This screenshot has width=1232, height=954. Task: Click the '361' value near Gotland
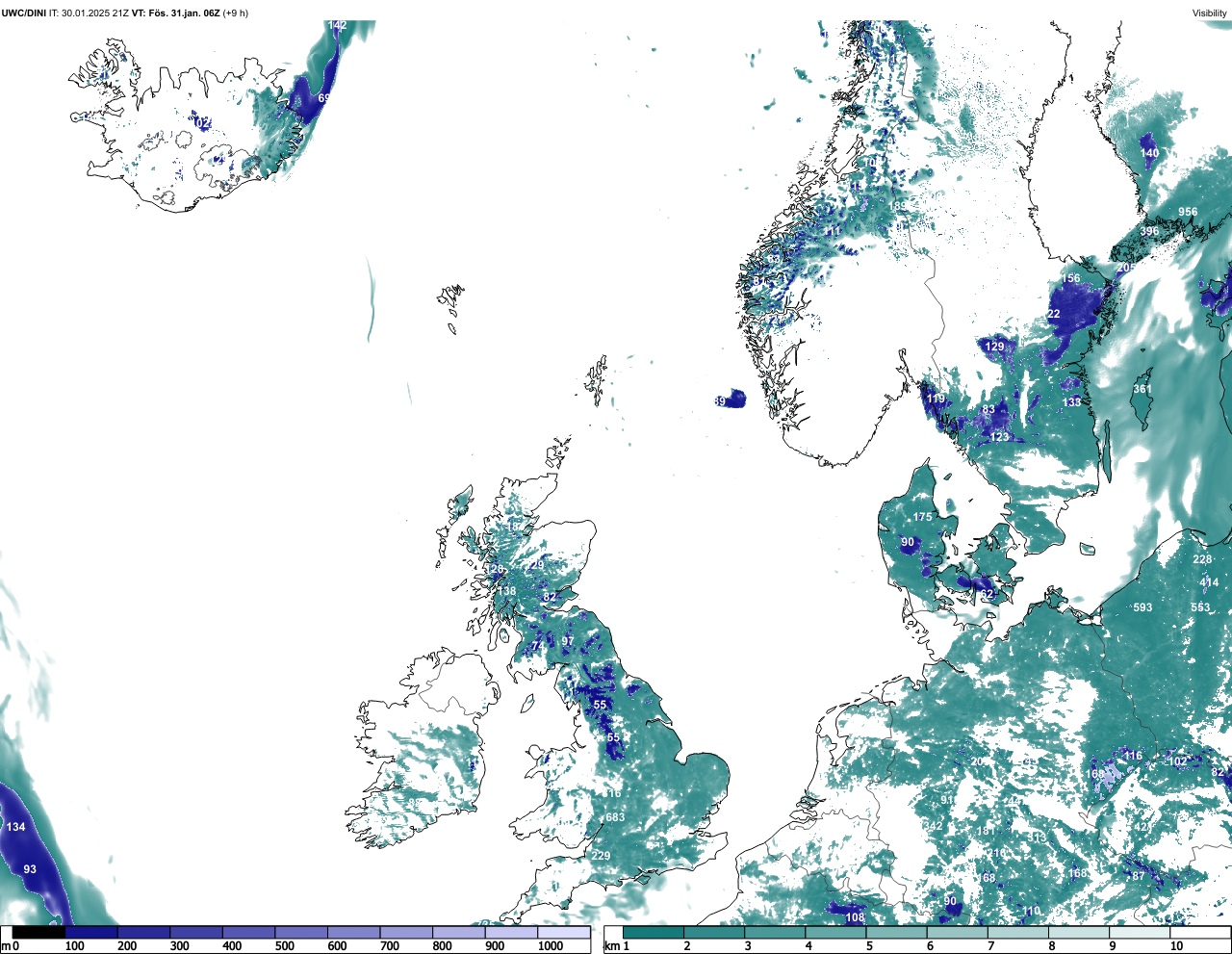pyautogui.click(x=1142, y=389)
